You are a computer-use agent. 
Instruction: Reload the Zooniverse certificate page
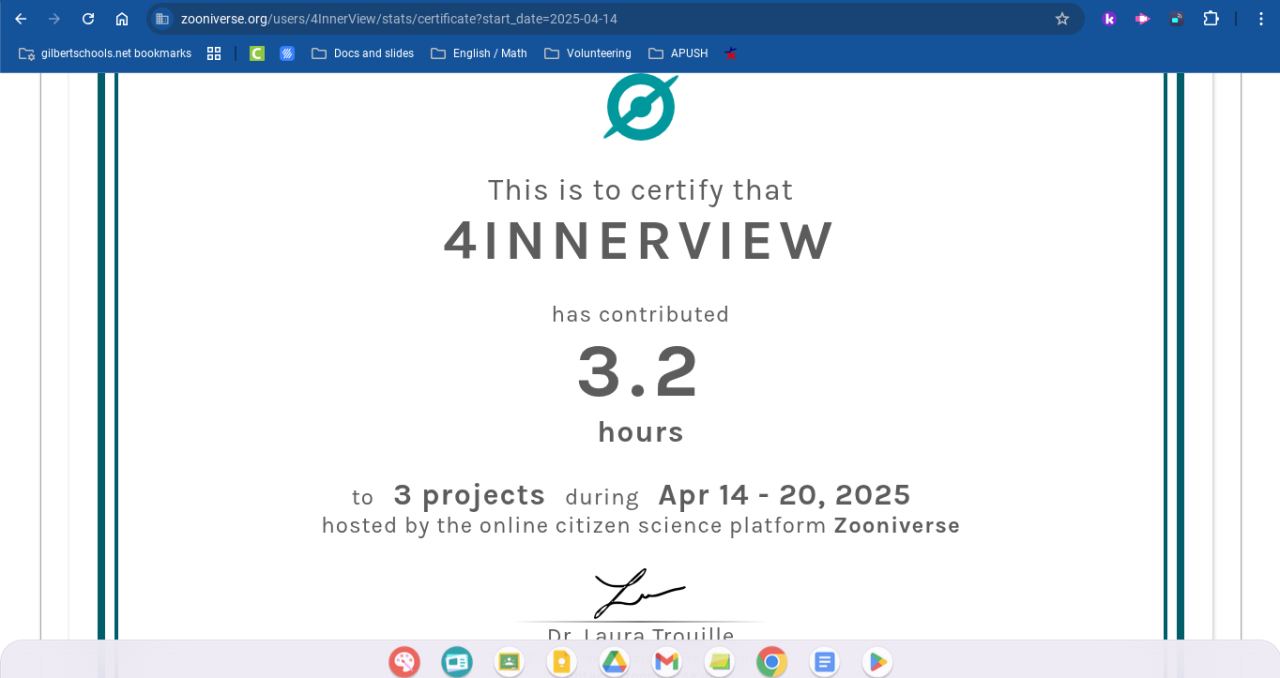coord(88,19)
